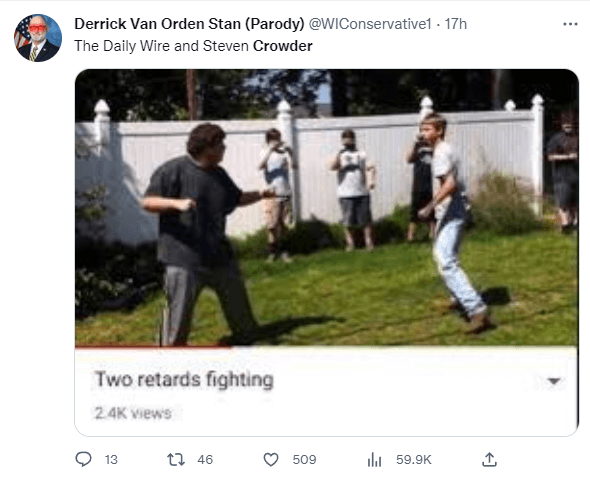The height and width of the screenshot is (477, 590).
Task: Play the embedded backyard video thumbnail
Action: click(x=326, y=207)
